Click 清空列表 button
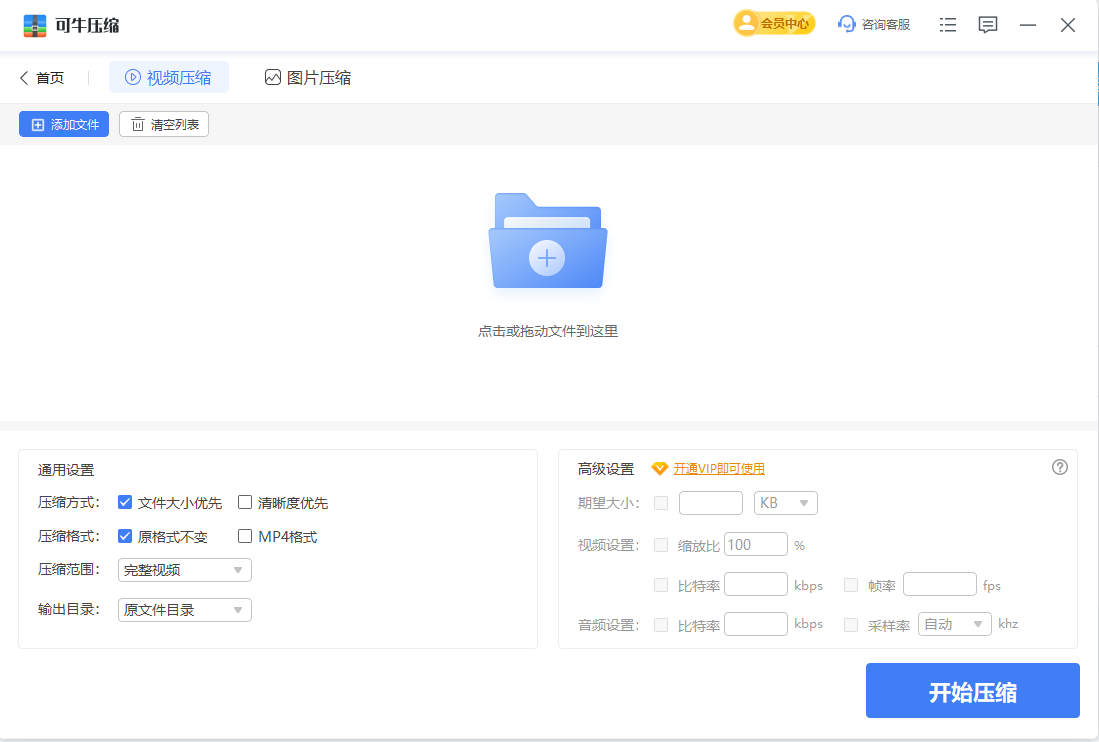 (x=164, y=124)
